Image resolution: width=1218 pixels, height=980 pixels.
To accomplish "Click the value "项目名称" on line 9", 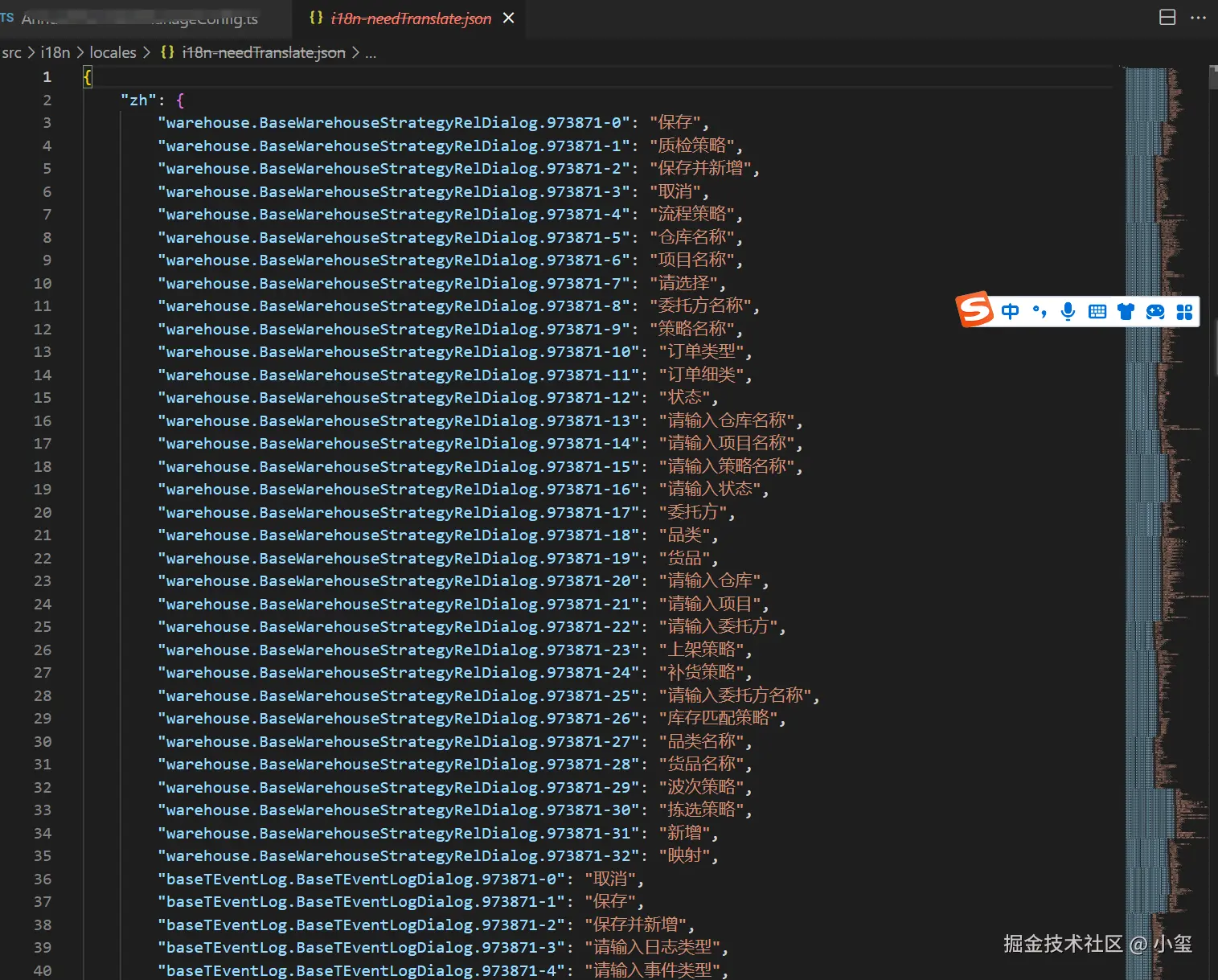I will coord(692,260).
